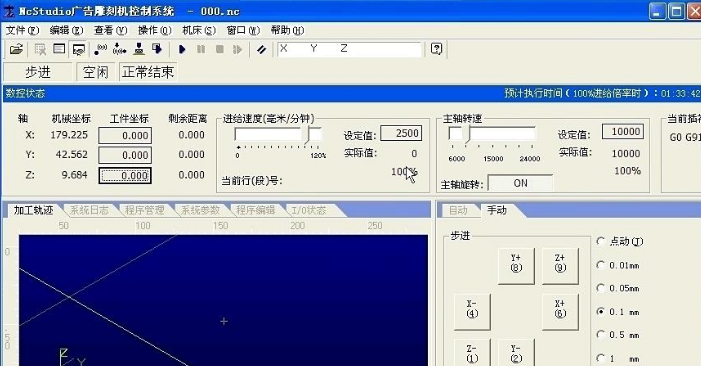Click the help question-mark toolbar icon
Viewport: 701px width, 366px height.
[436, 49]
